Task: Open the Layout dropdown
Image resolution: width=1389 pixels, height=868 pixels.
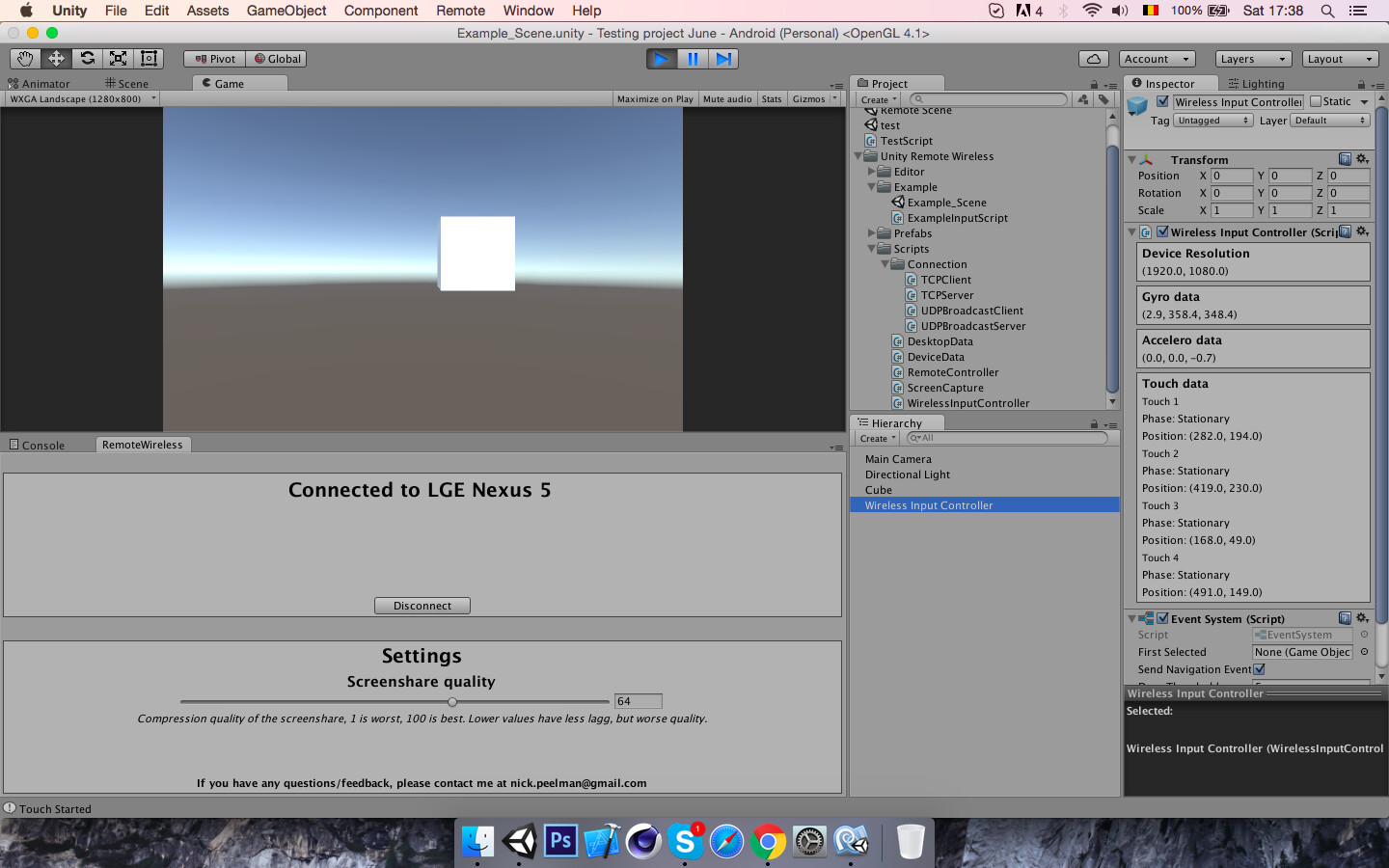Action: 1340,58
